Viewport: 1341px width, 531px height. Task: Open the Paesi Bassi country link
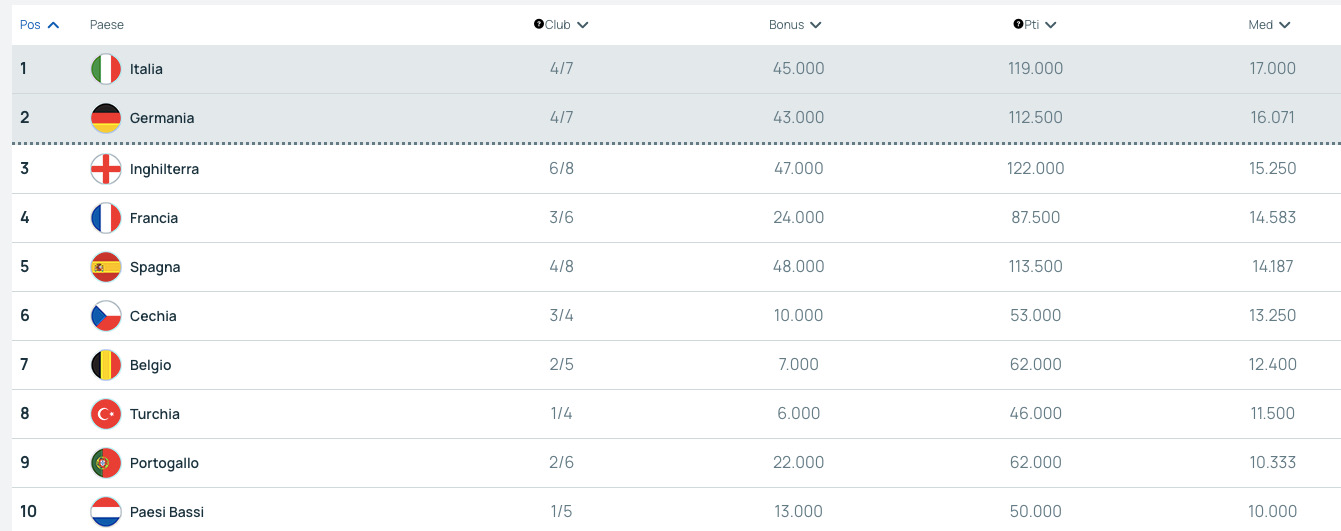coord(166,512)
